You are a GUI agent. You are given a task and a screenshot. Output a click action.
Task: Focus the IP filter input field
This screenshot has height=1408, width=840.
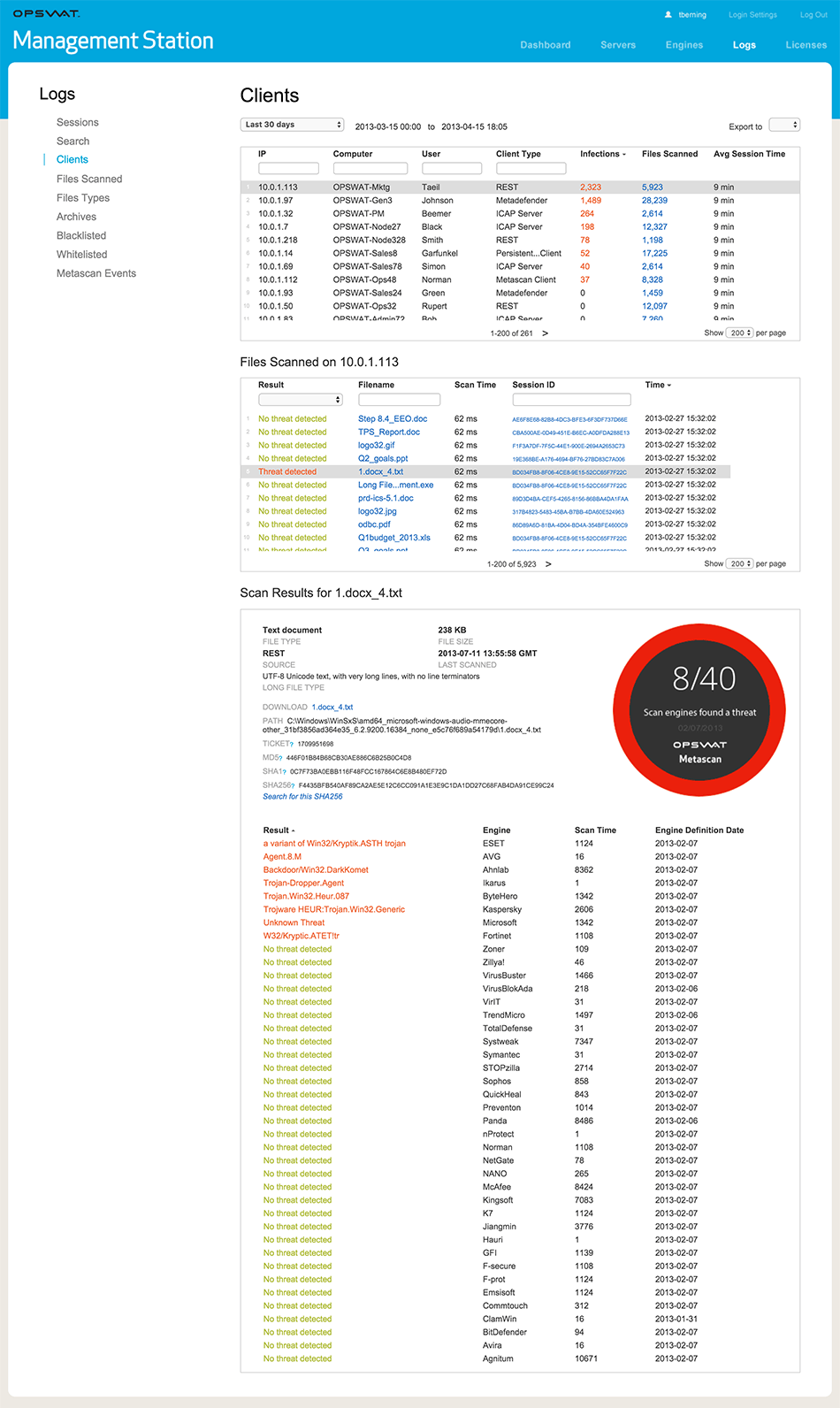pos(288,168)
